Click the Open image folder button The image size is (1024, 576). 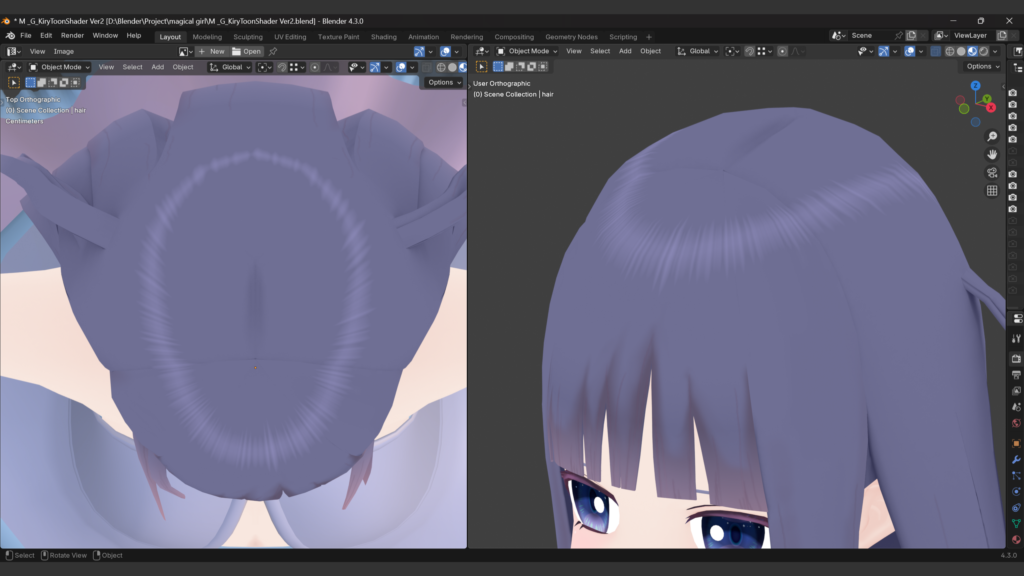246,51
